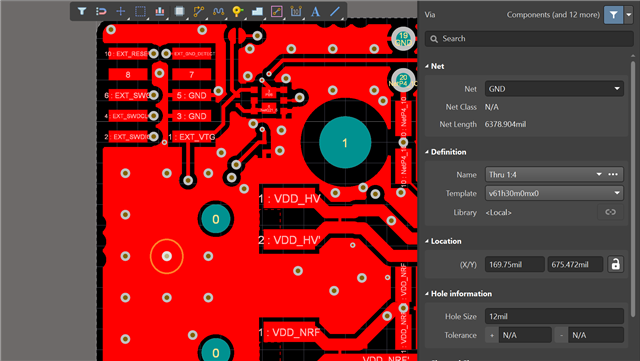Click the snapping magnet icon

click(x=101, y=11)
